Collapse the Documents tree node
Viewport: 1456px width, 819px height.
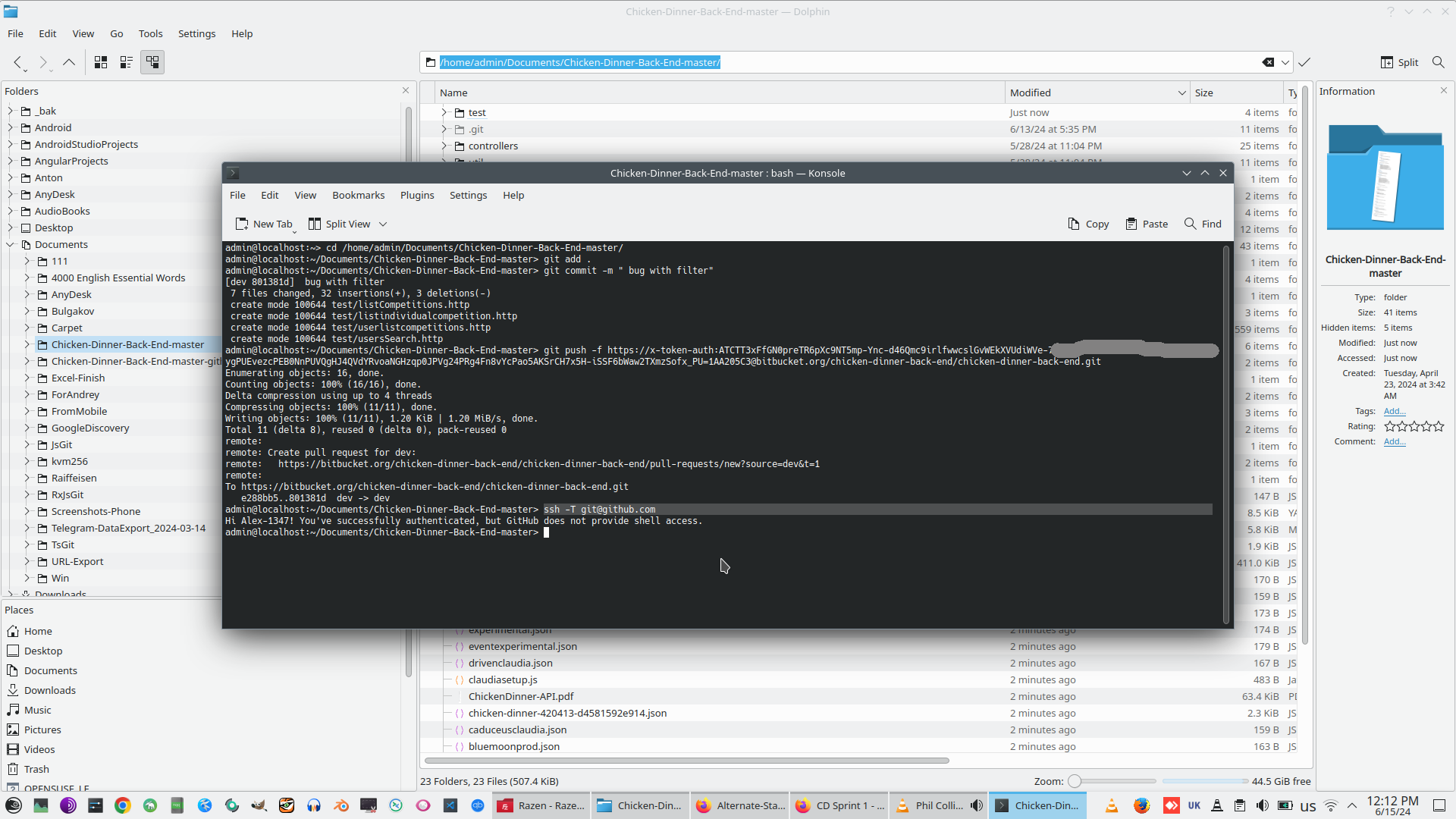(x=11, y=244)
